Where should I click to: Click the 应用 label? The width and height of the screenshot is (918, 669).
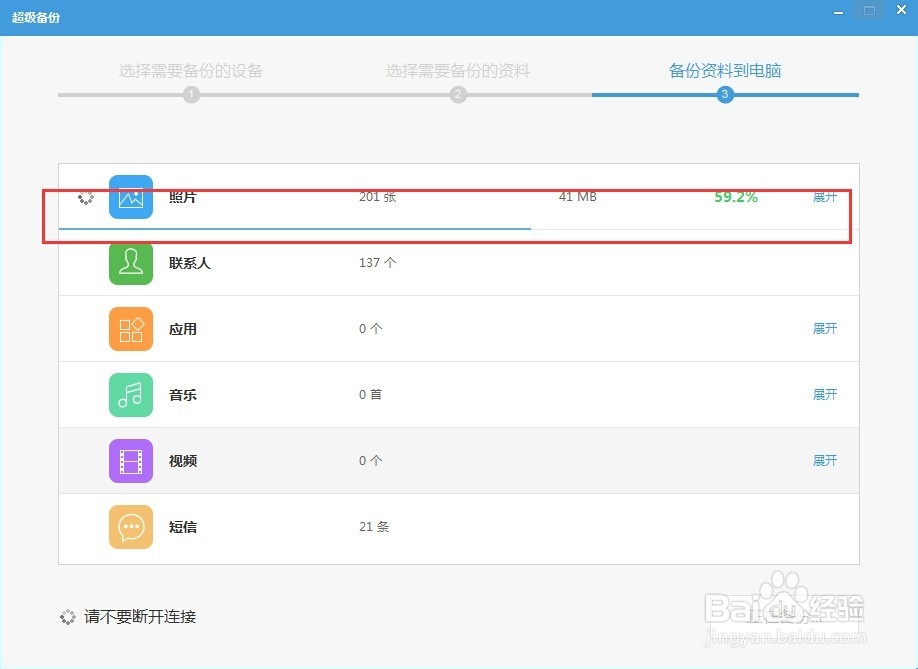pyautogui.click(x=183, y=329)
